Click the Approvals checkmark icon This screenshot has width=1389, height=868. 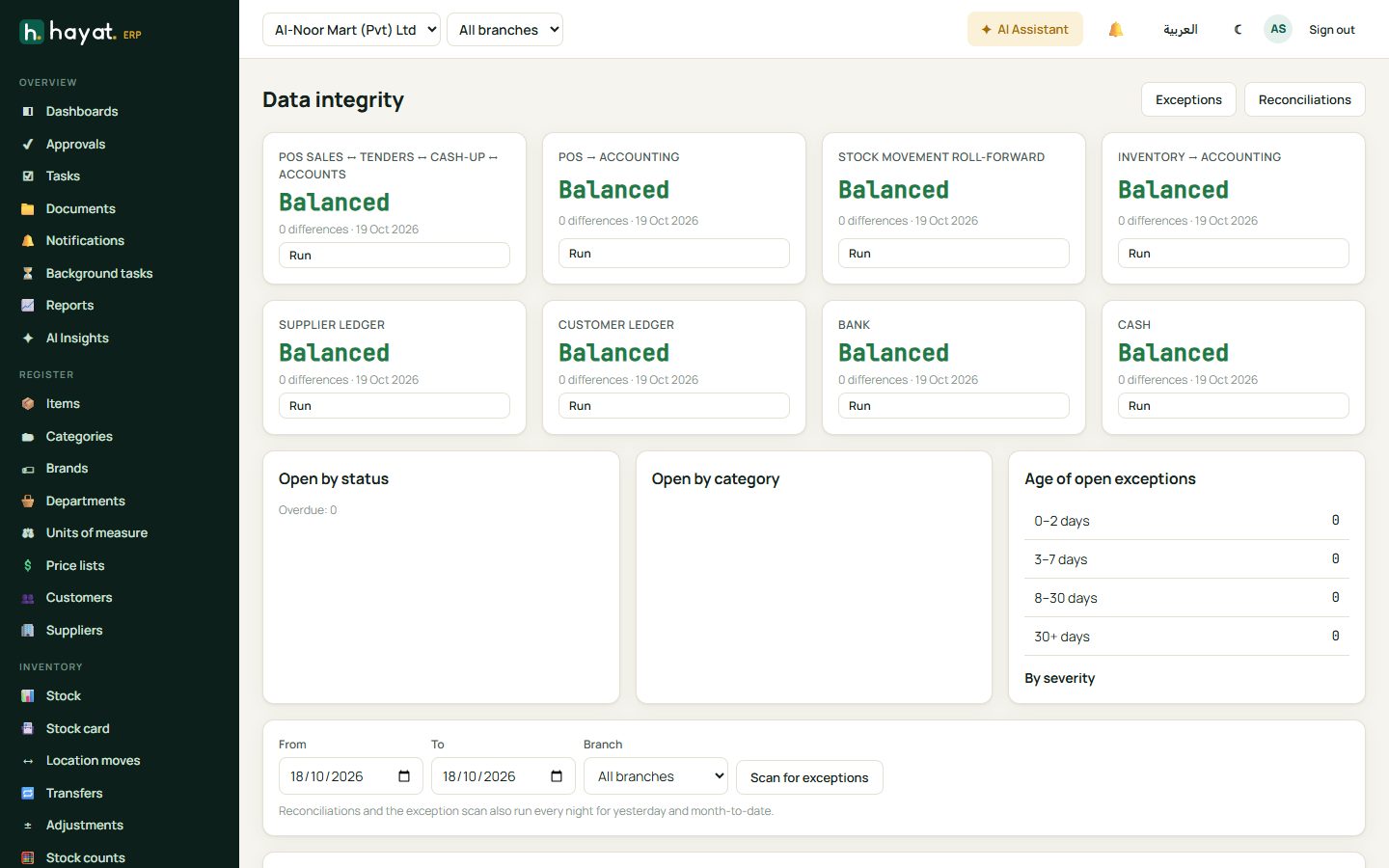[x=28, y=145]
